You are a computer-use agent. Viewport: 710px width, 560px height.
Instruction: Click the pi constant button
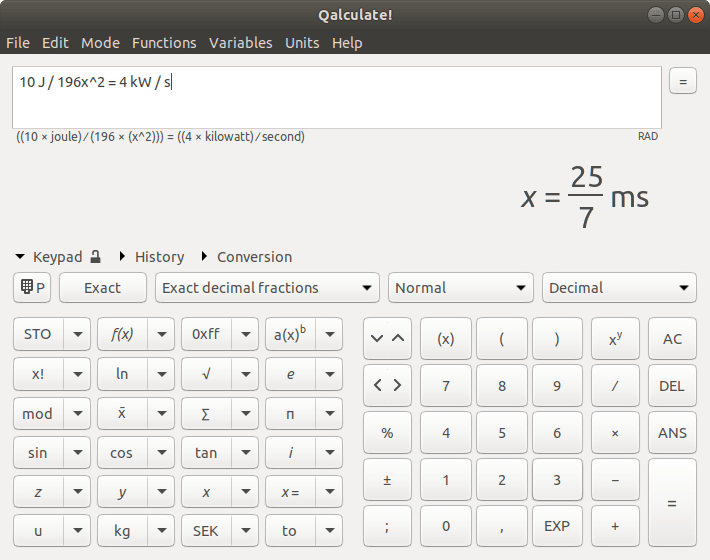click(x=291, y=413)
